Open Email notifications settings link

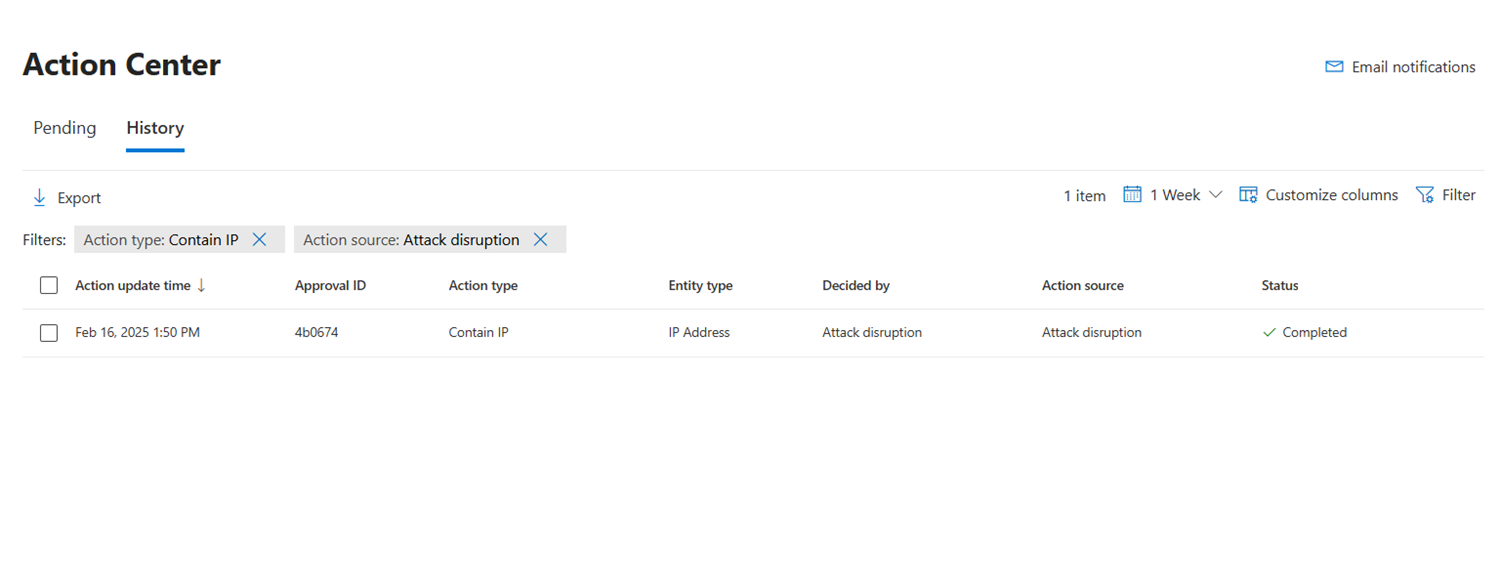pyautogui.click(x=1413, y=67)
